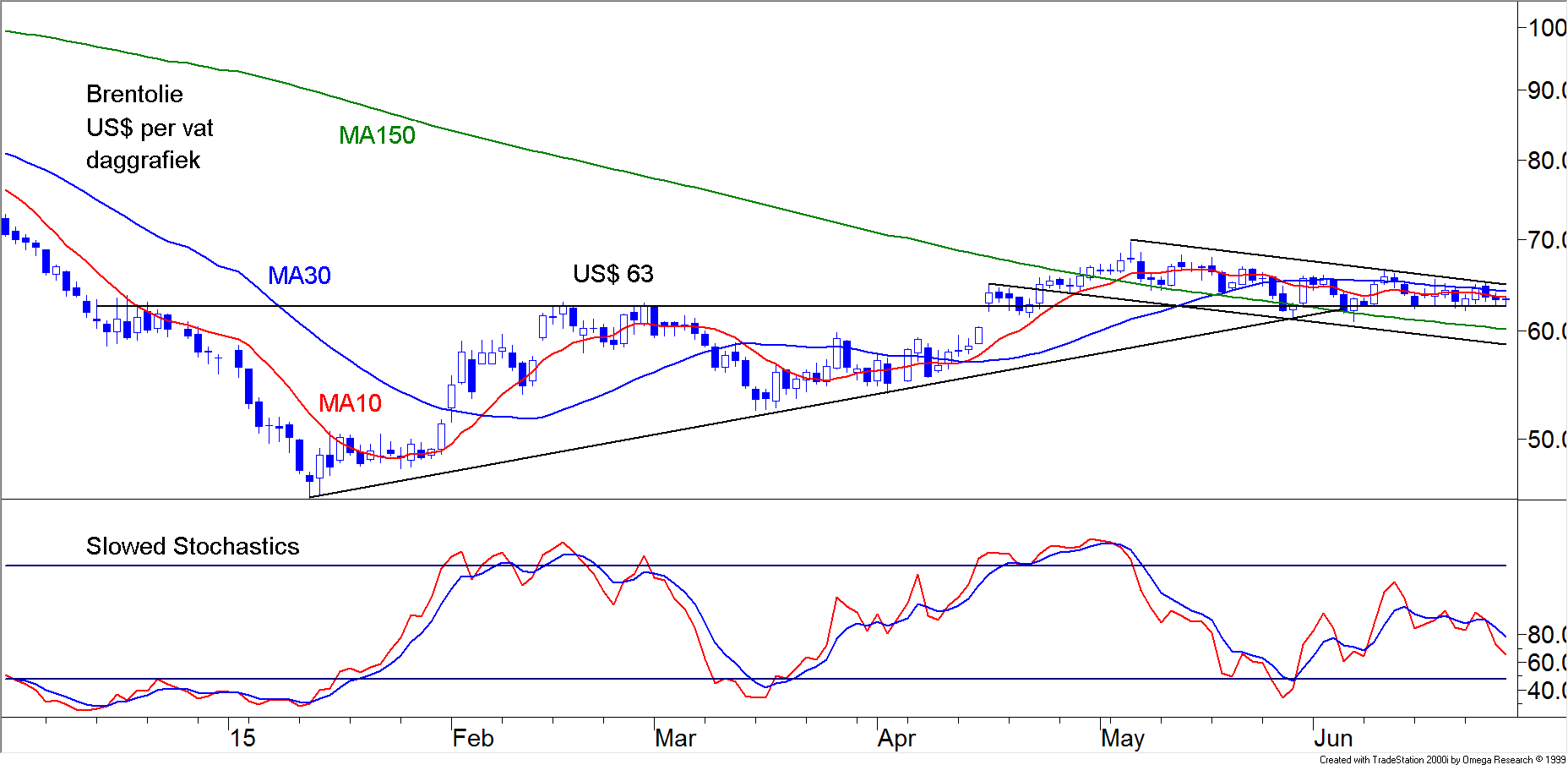The image size is (1568, 765).
Task: Click the 90.0 price axis value
Action: click(x=1546, y=90)
